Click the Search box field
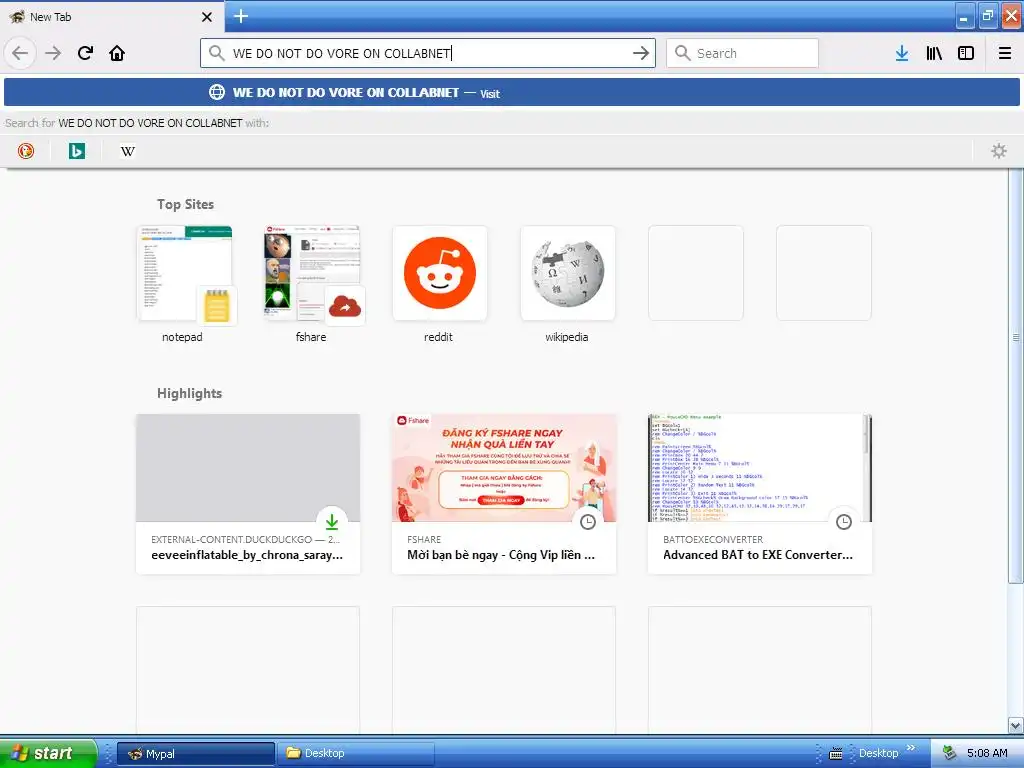Viewport: 1024px width, 768px height. pyautogui.click(x=743, y=53)
